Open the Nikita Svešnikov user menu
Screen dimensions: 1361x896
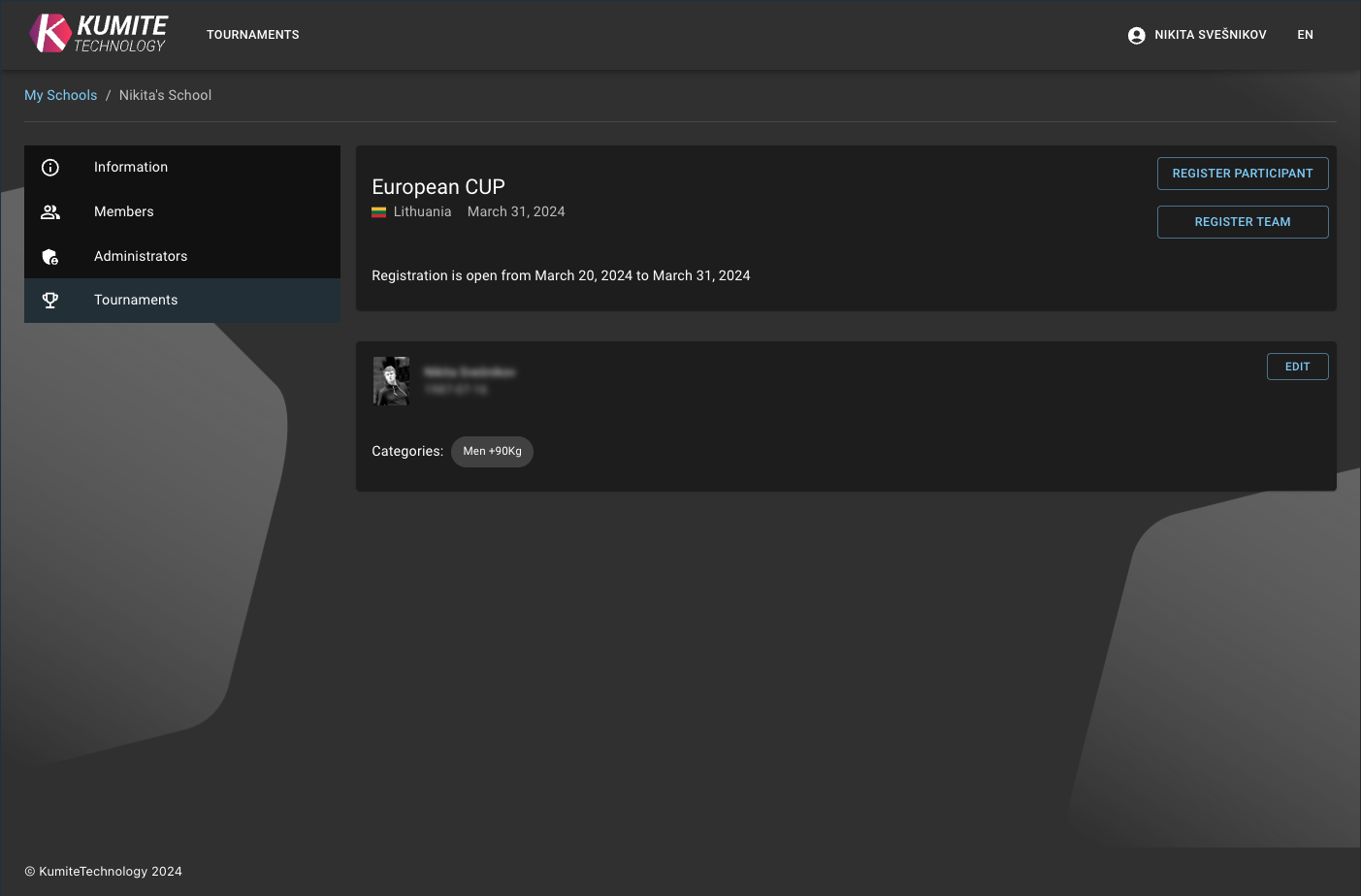[x=1210, y=35]
